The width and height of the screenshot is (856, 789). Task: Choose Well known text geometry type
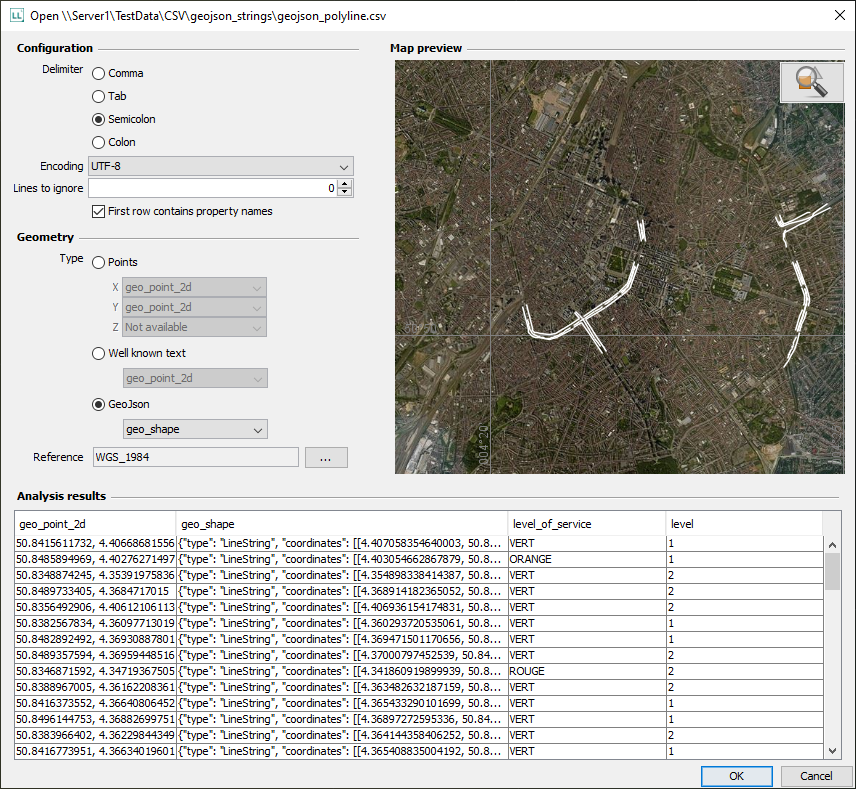pyautogui.click(x=139, y=353)
